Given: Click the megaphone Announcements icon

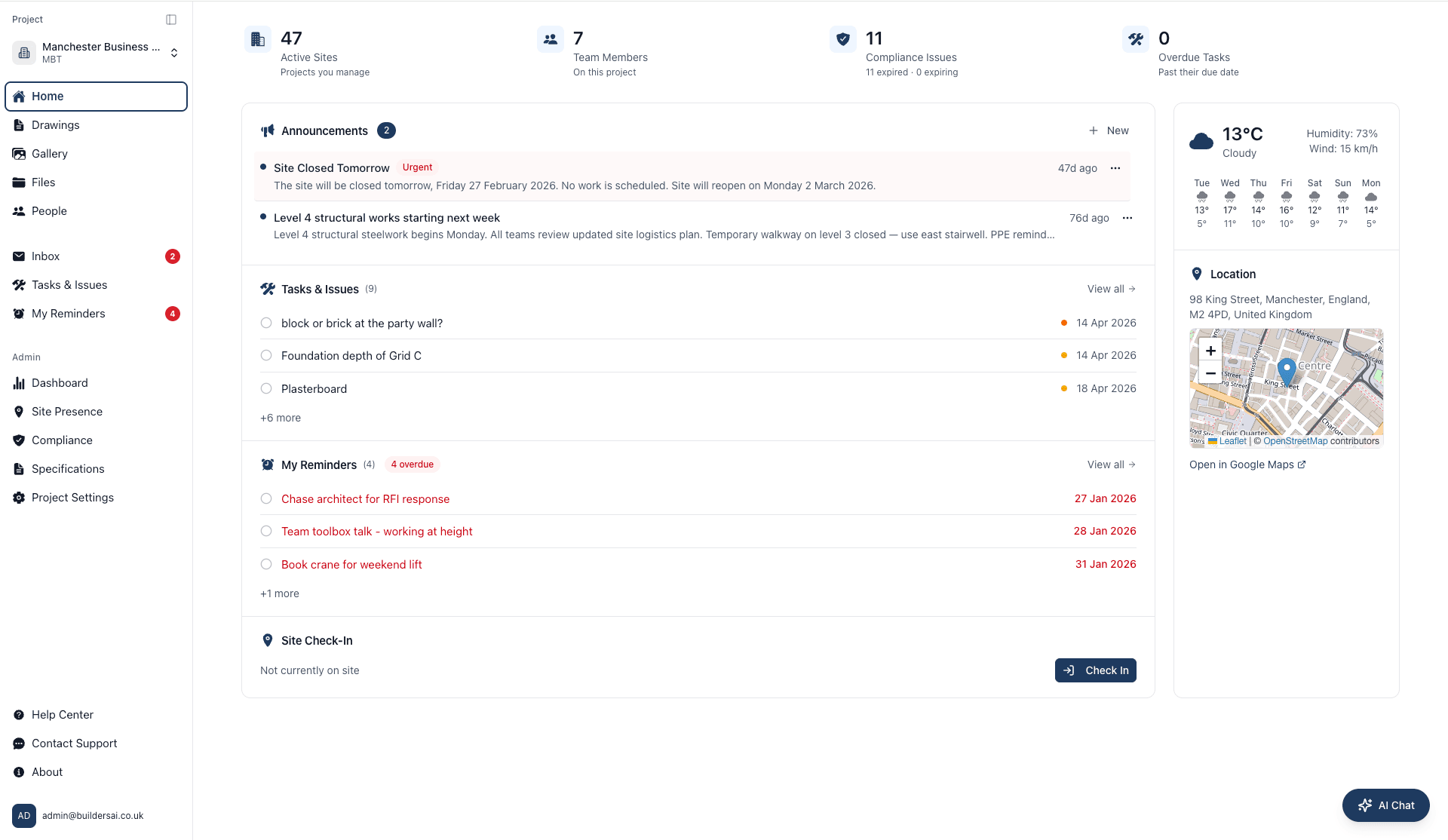Looking at the screenshot, I should point(267,131).
